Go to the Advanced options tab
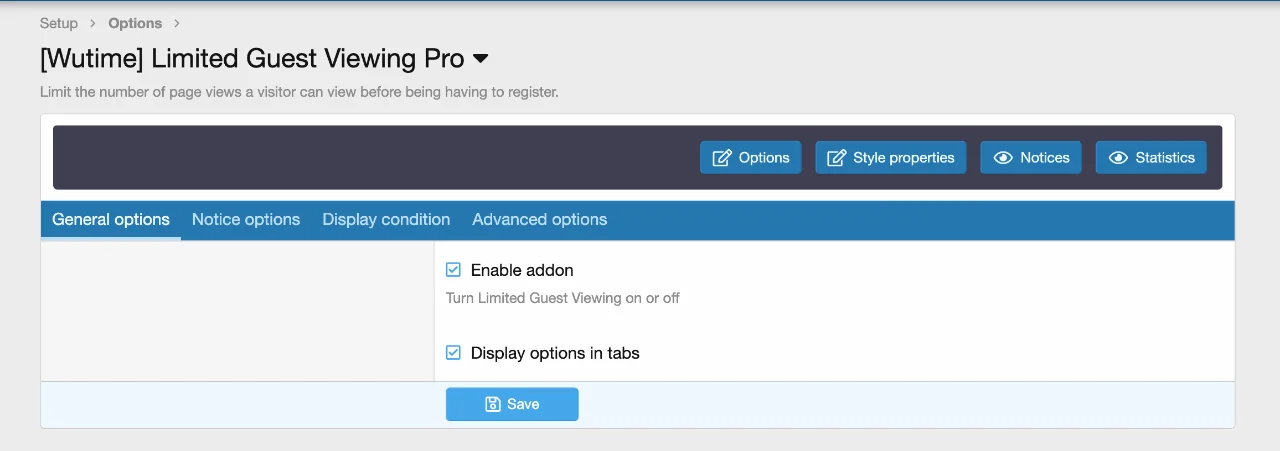 click(539, 220)
